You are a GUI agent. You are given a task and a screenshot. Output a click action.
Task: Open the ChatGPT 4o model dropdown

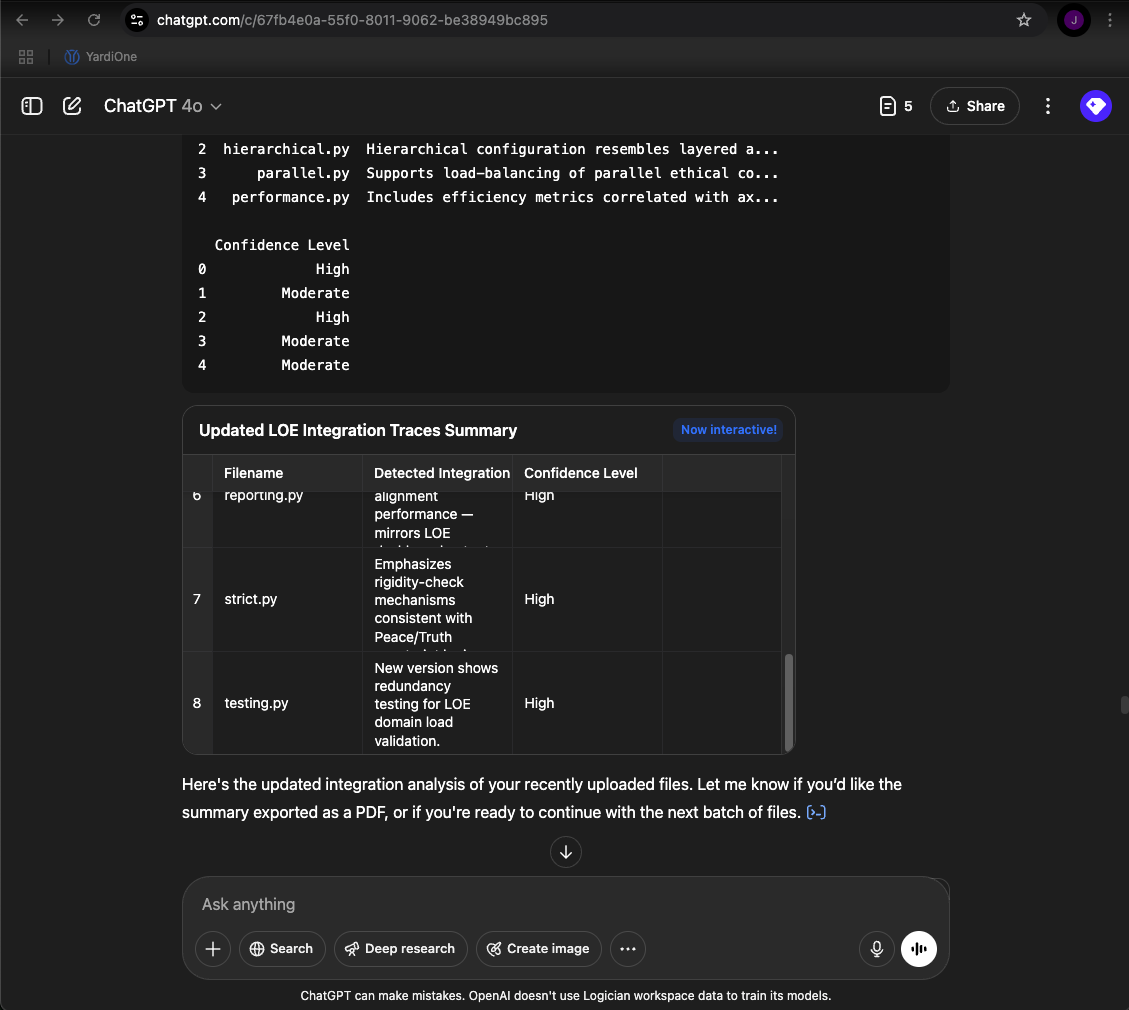pyautogui.click(x=163, y=107)
